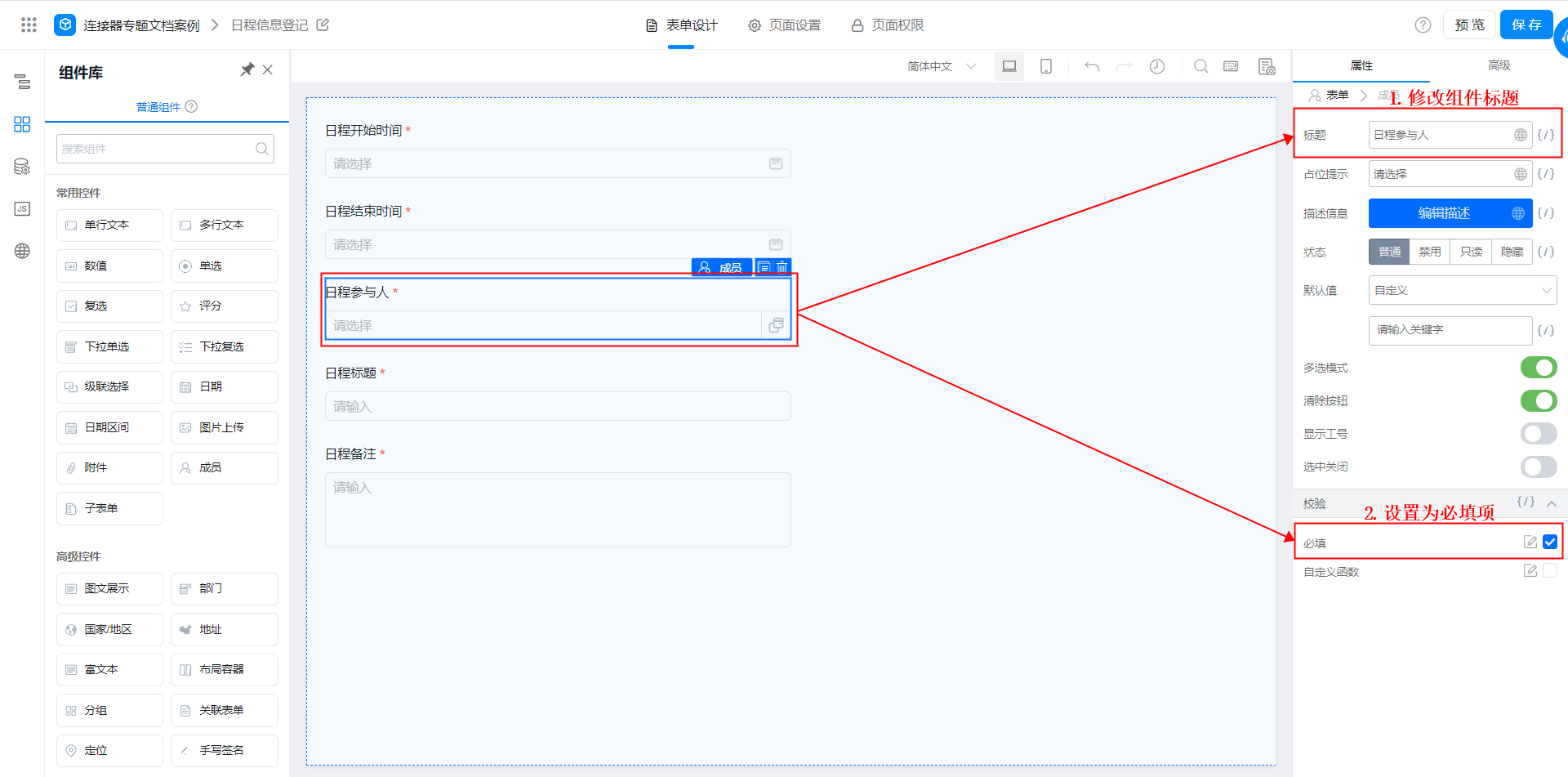Uncheck the 必填 checkbox
The width and height of the screenshot is (1568, 777).
tap(1550, 542)
